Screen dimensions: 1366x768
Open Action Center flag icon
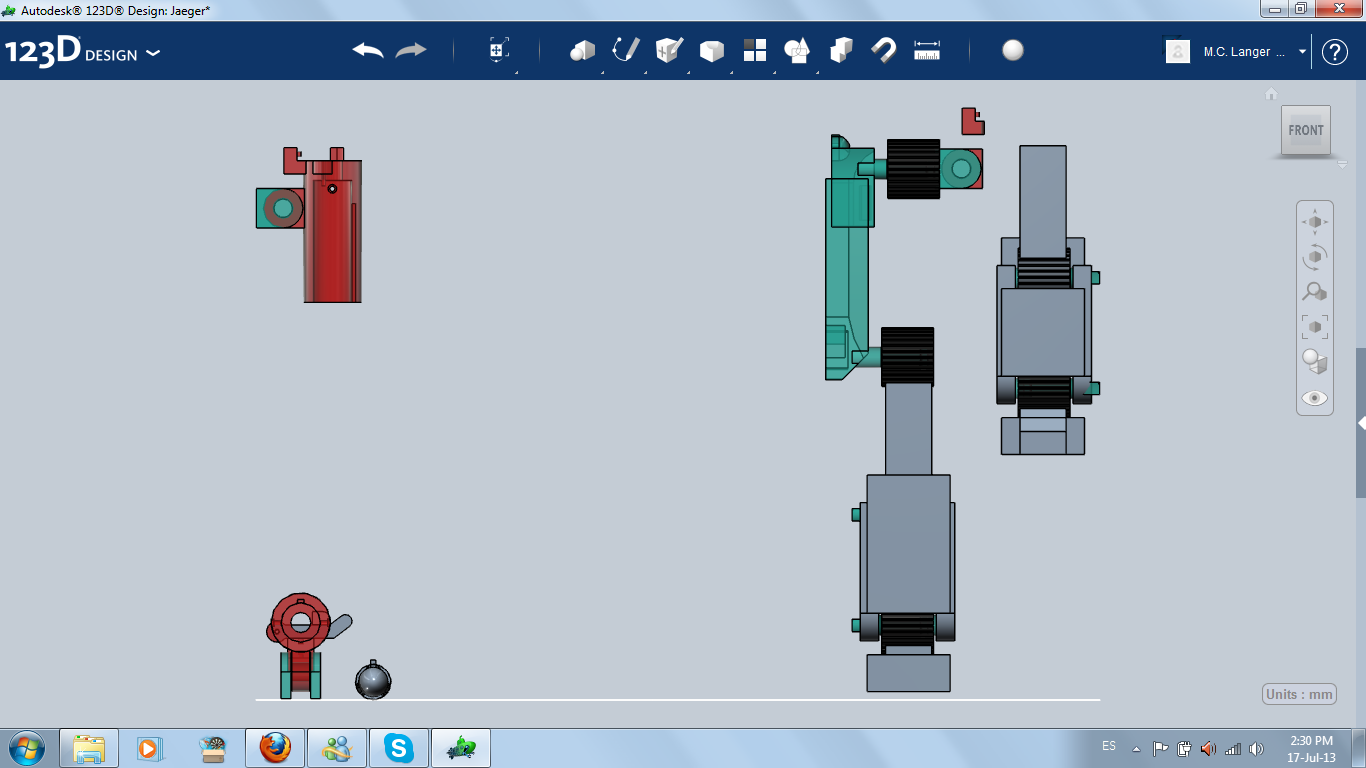click(1160, 748)
